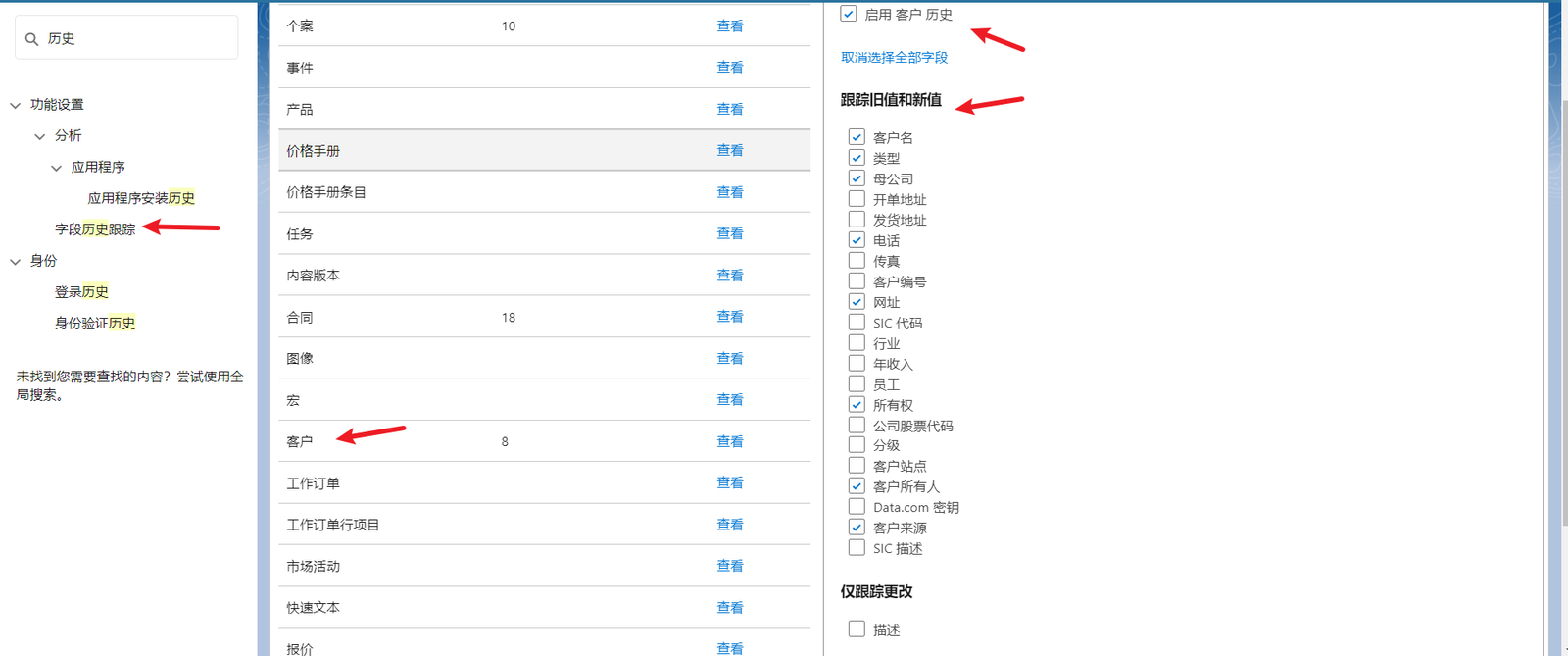The width and height of the screenshot is (1568, 656).
Task: Uncheck the 客户来源 checkbox
Action: click(857, 528)
